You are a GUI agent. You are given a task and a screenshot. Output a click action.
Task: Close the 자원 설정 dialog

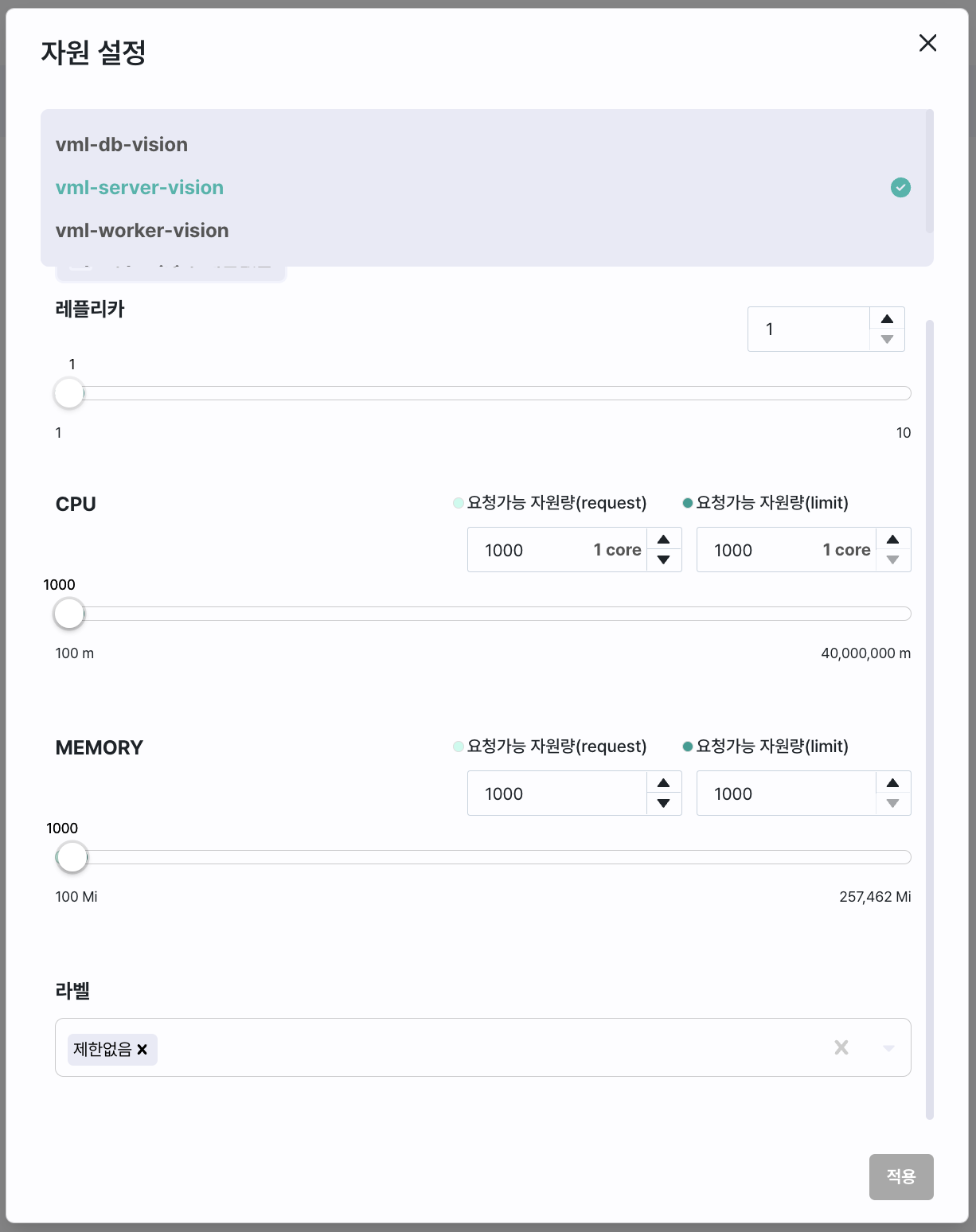point(927,43)
